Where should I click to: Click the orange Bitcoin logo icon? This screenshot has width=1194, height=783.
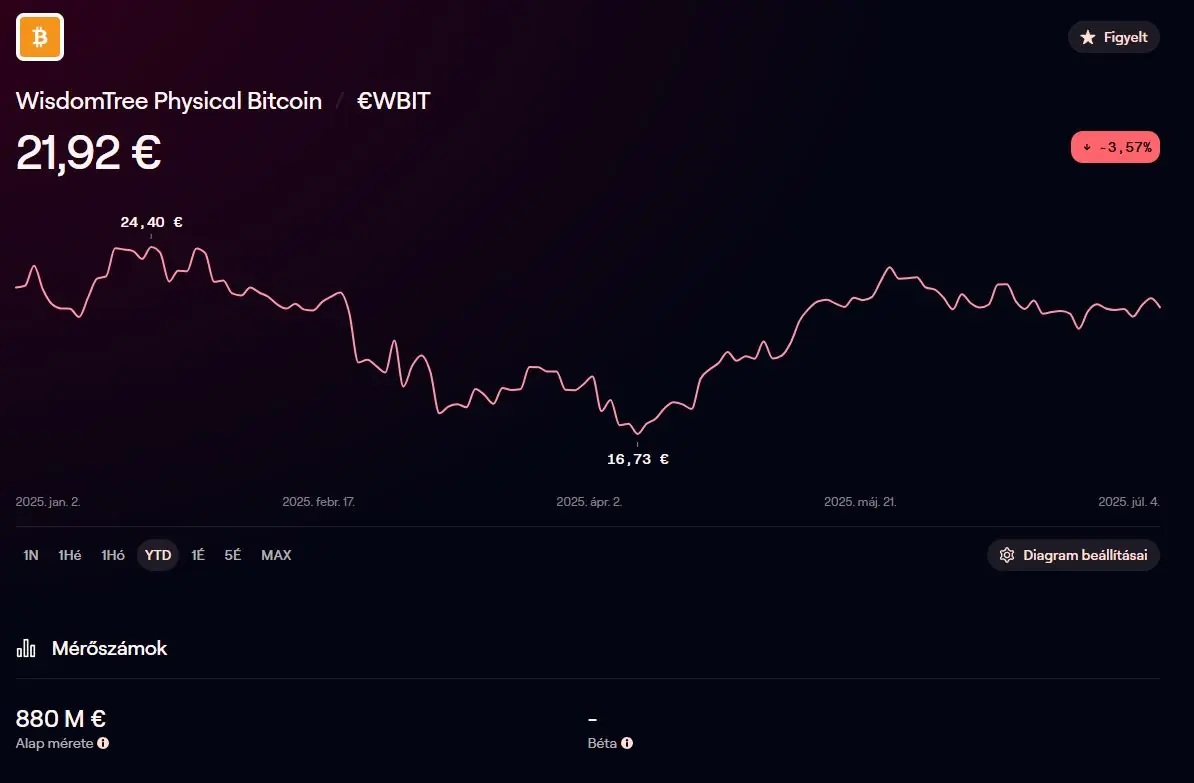pos(40,37)
